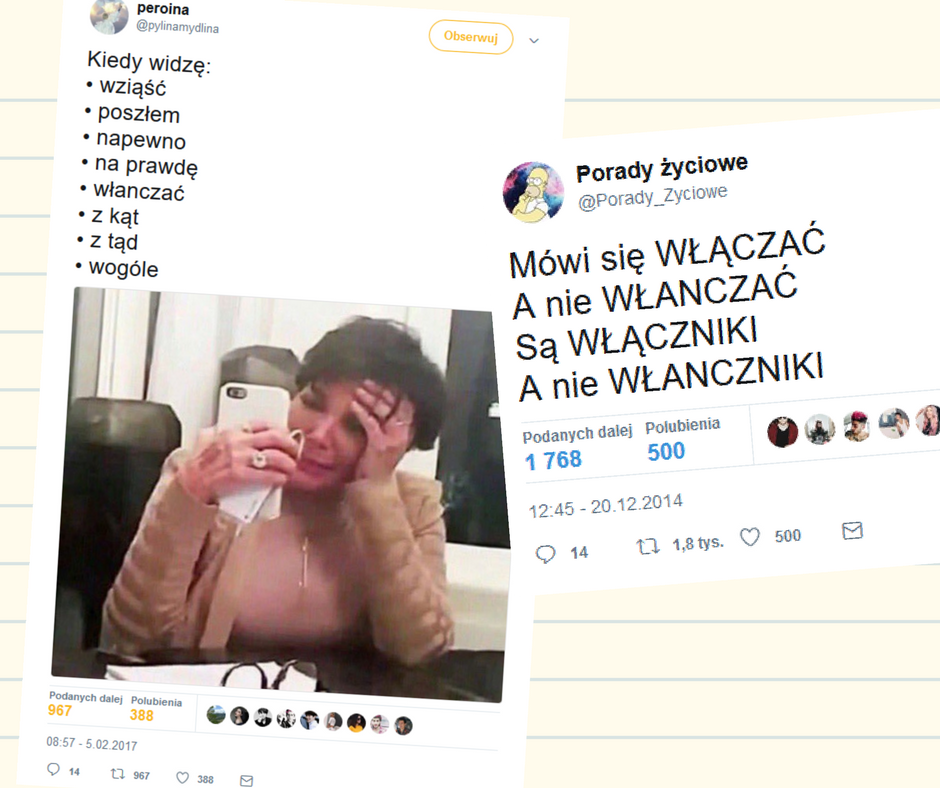Open the 967 Podanych dalej count
940x788 pixels.
(x=60, y=711)
